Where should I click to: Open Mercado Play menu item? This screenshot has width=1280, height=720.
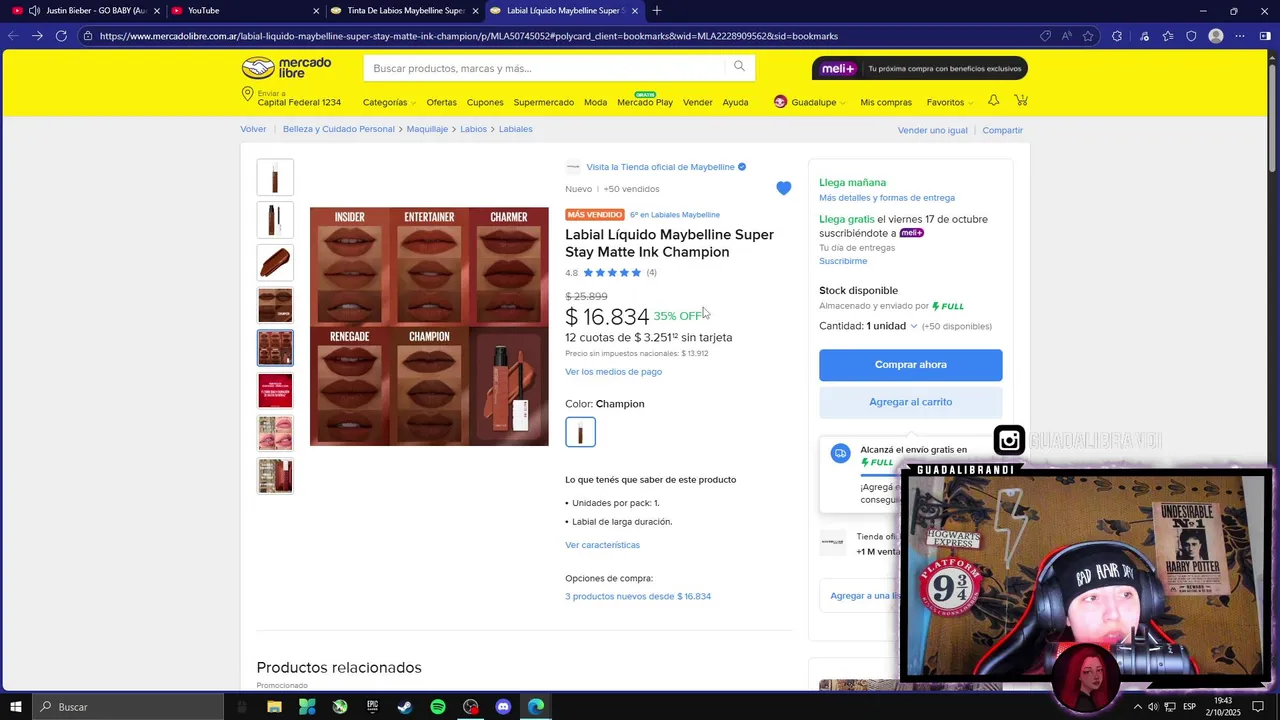pyautogui.click(x=645, y=102)
